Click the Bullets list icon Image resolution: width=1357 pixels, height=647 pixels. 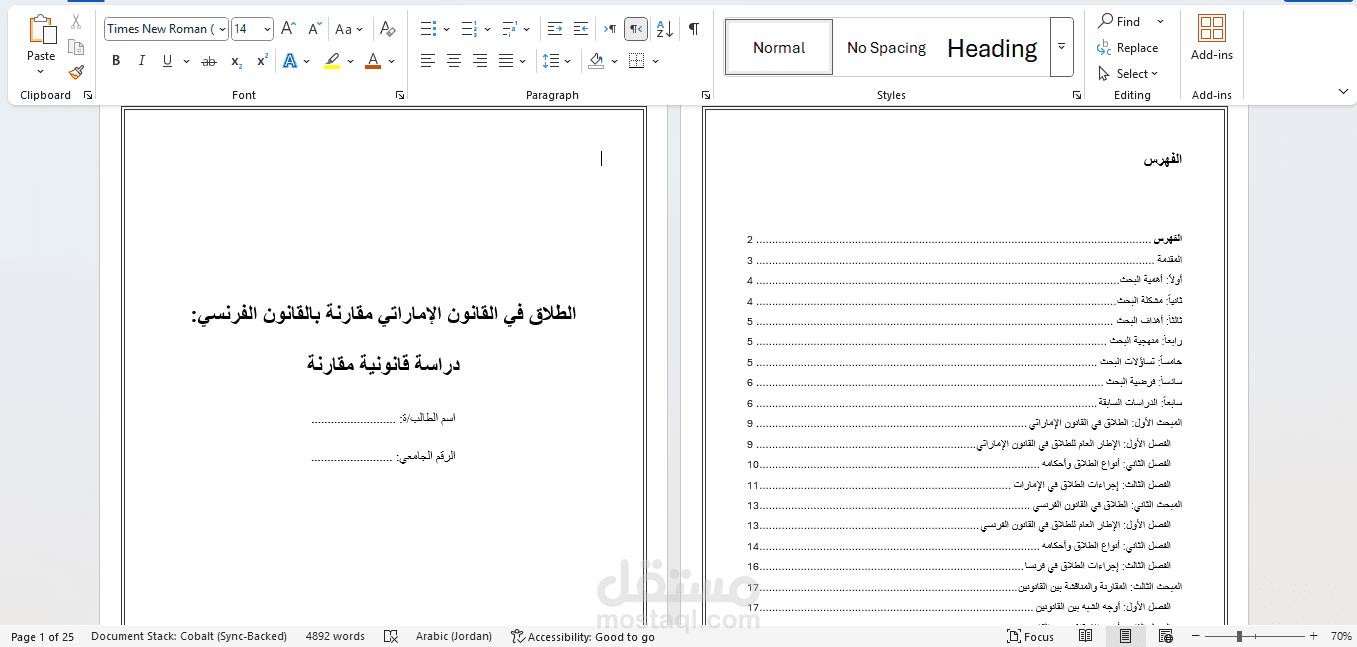coord(427,29)
